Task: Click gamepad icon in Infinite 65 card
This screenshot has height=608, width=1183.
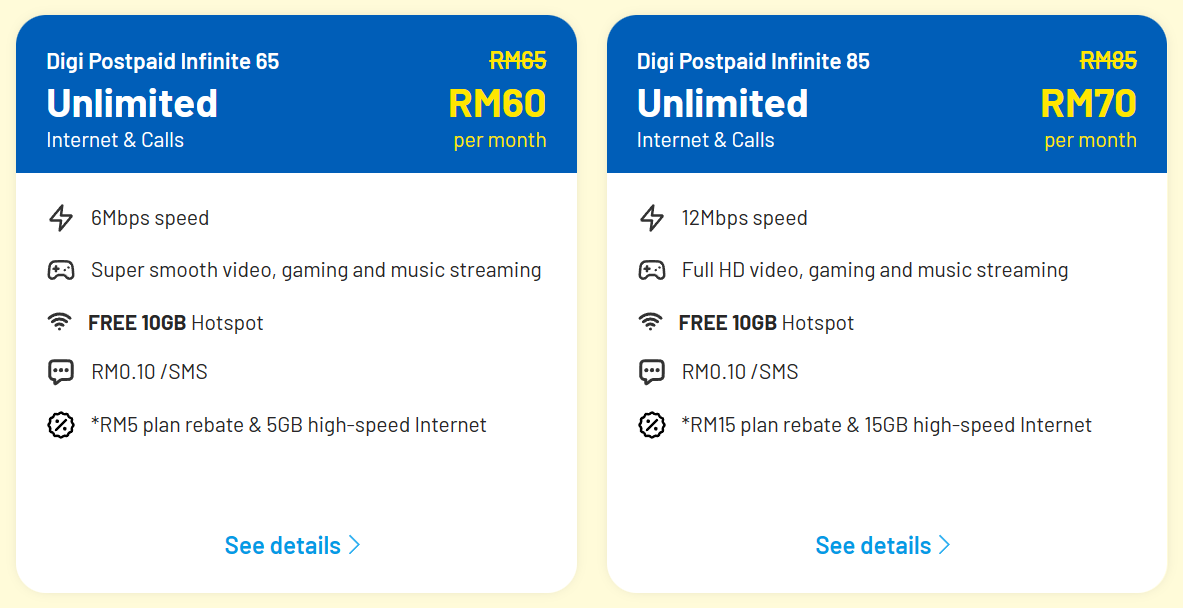Action: pyautogui.click(x=61, y=270)
